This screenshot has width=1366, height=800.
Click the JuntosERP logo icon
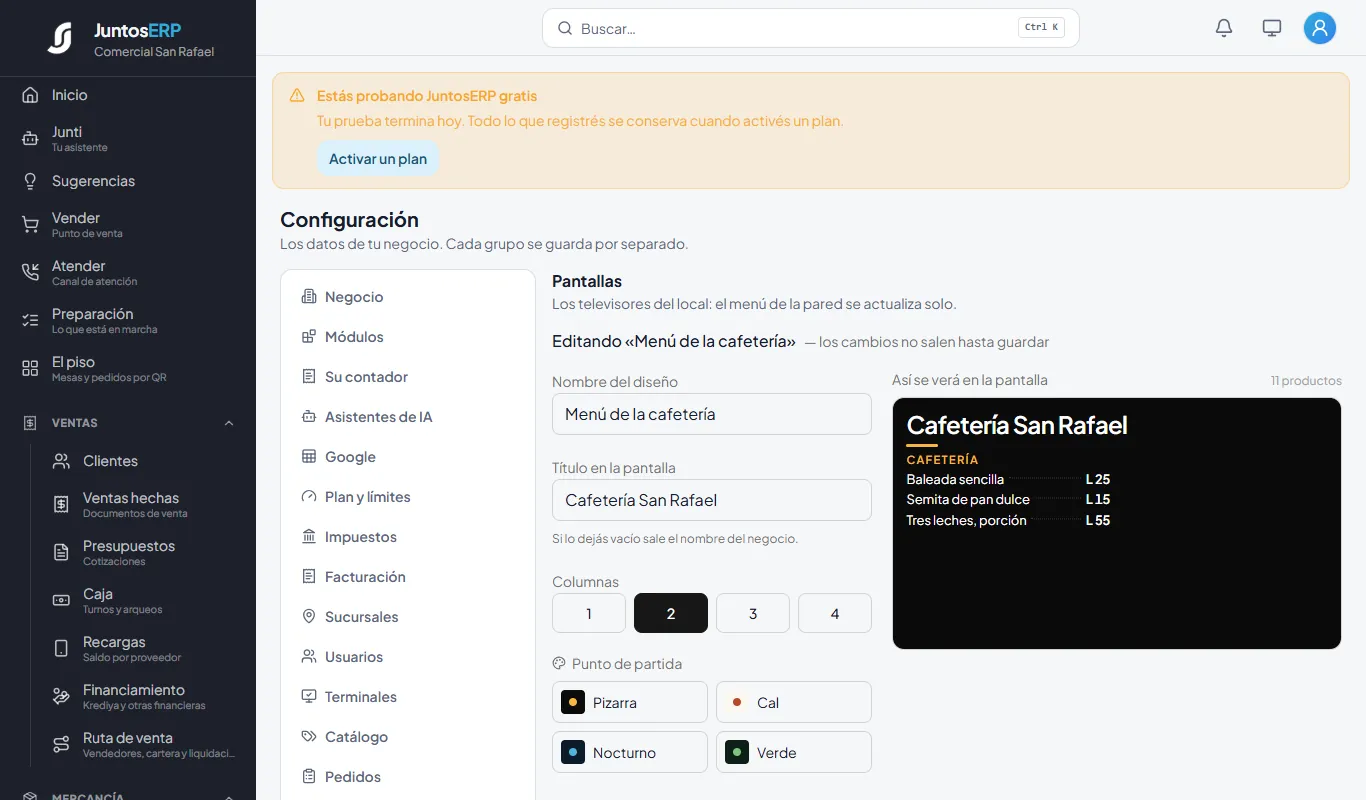point(60,38)
